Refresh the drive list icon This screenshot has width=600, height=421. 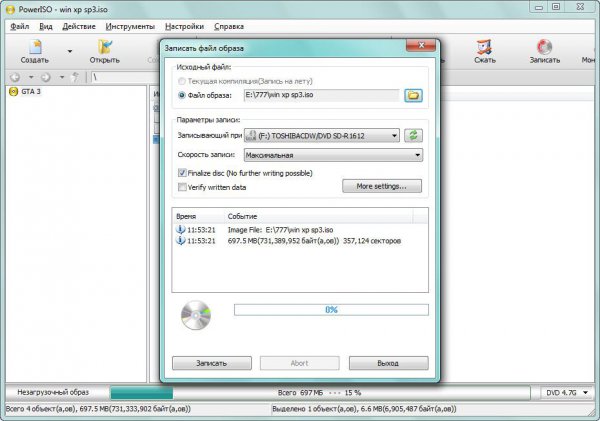[x=413, y=135]
